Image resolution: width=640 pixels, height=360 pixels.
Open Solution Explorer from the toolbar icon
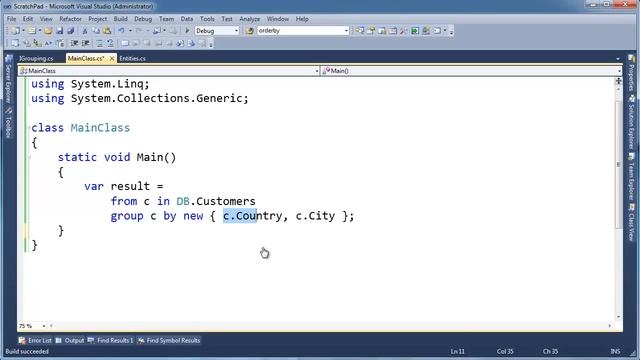[360, 31]
